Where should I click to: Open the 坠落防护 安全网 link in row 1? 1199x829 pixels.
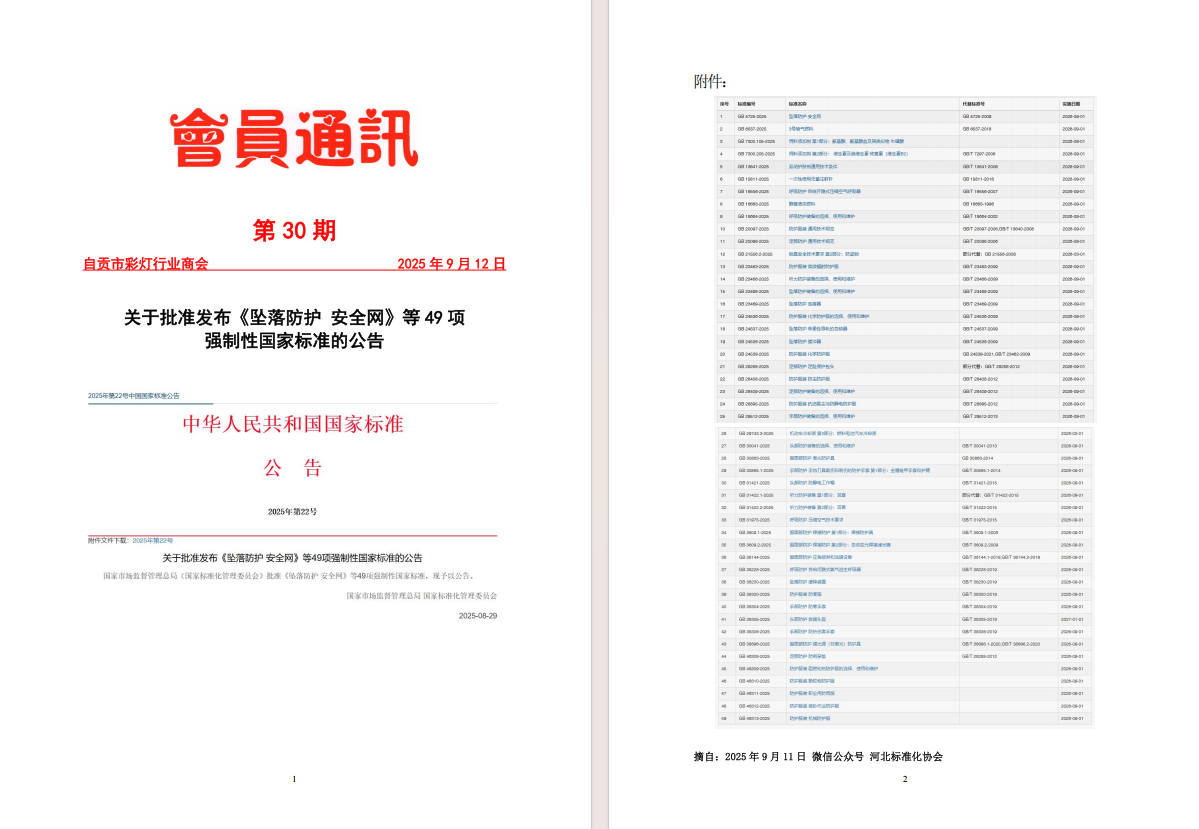click(805, 116)
